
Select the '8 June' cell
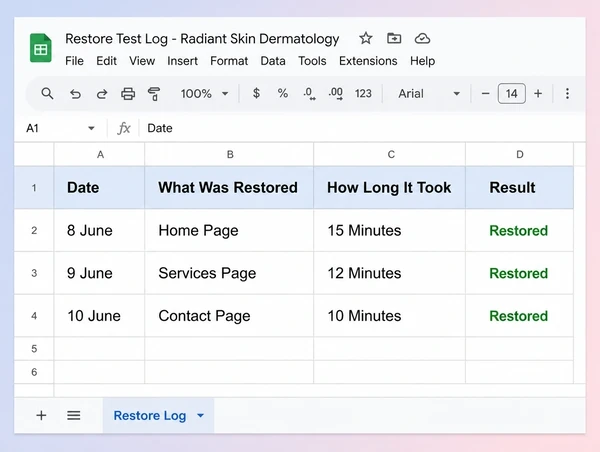pyautogui.click(x=99, y=230)
